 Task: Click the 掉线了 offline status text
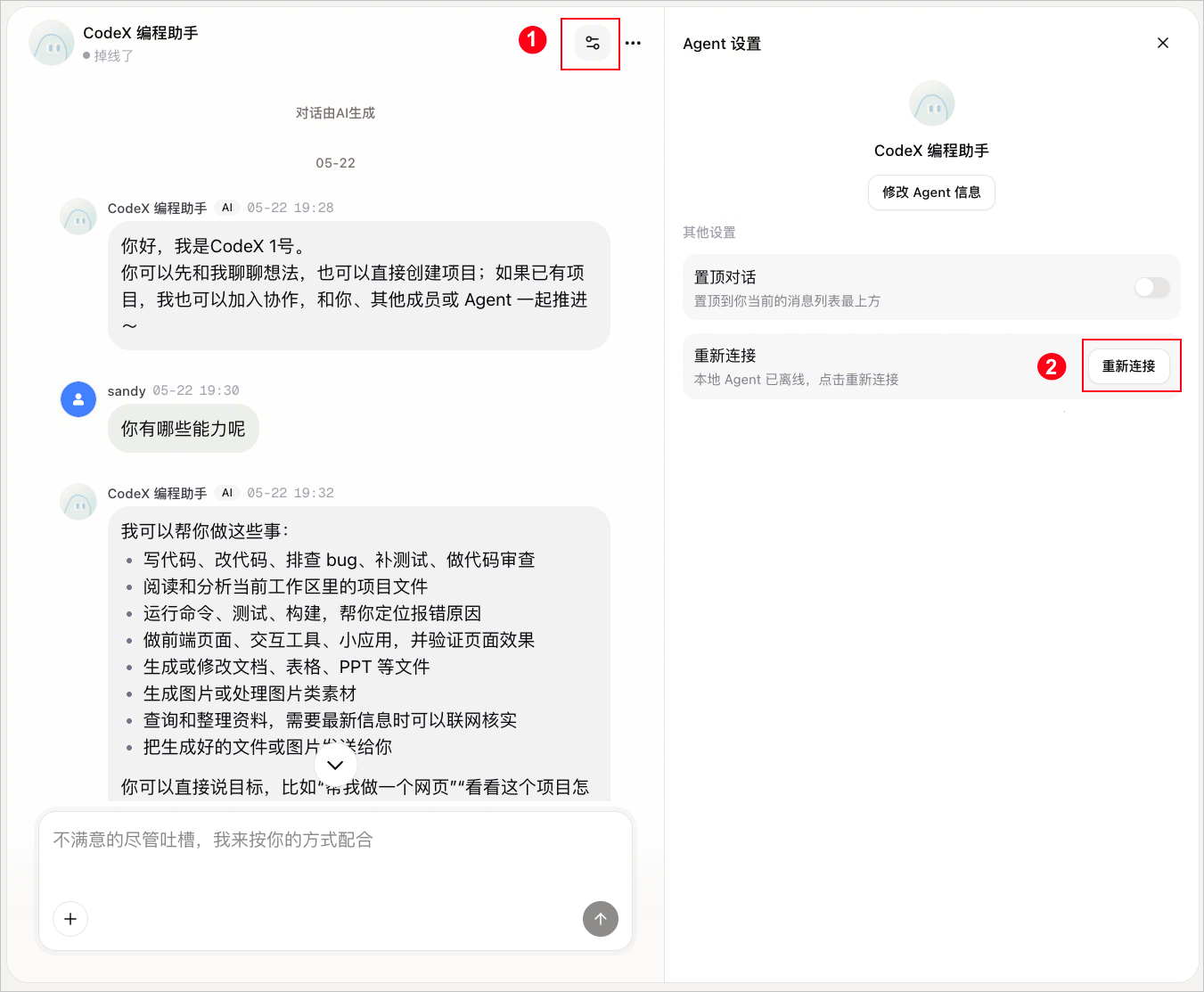click(x=114, y=55)
